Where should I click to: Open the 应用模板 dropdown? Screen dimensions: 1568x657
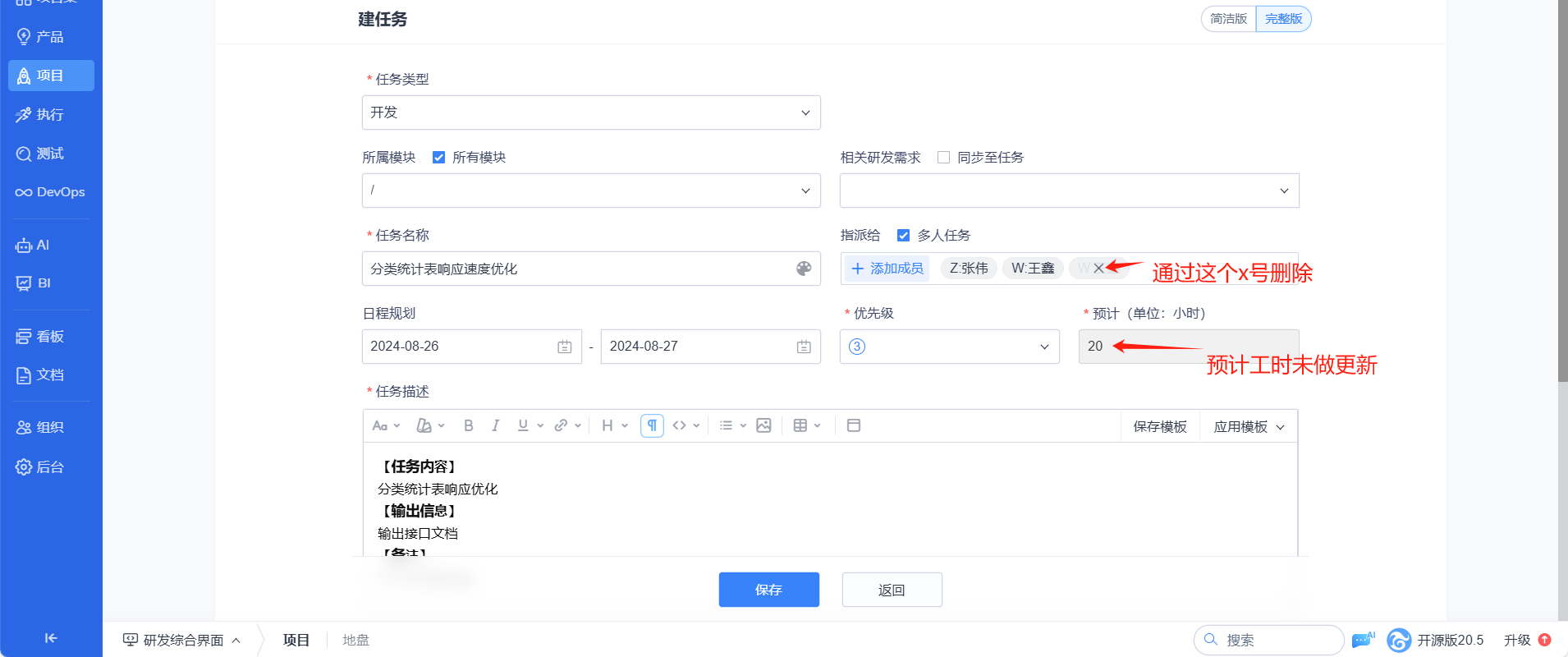pos(1249,426)
